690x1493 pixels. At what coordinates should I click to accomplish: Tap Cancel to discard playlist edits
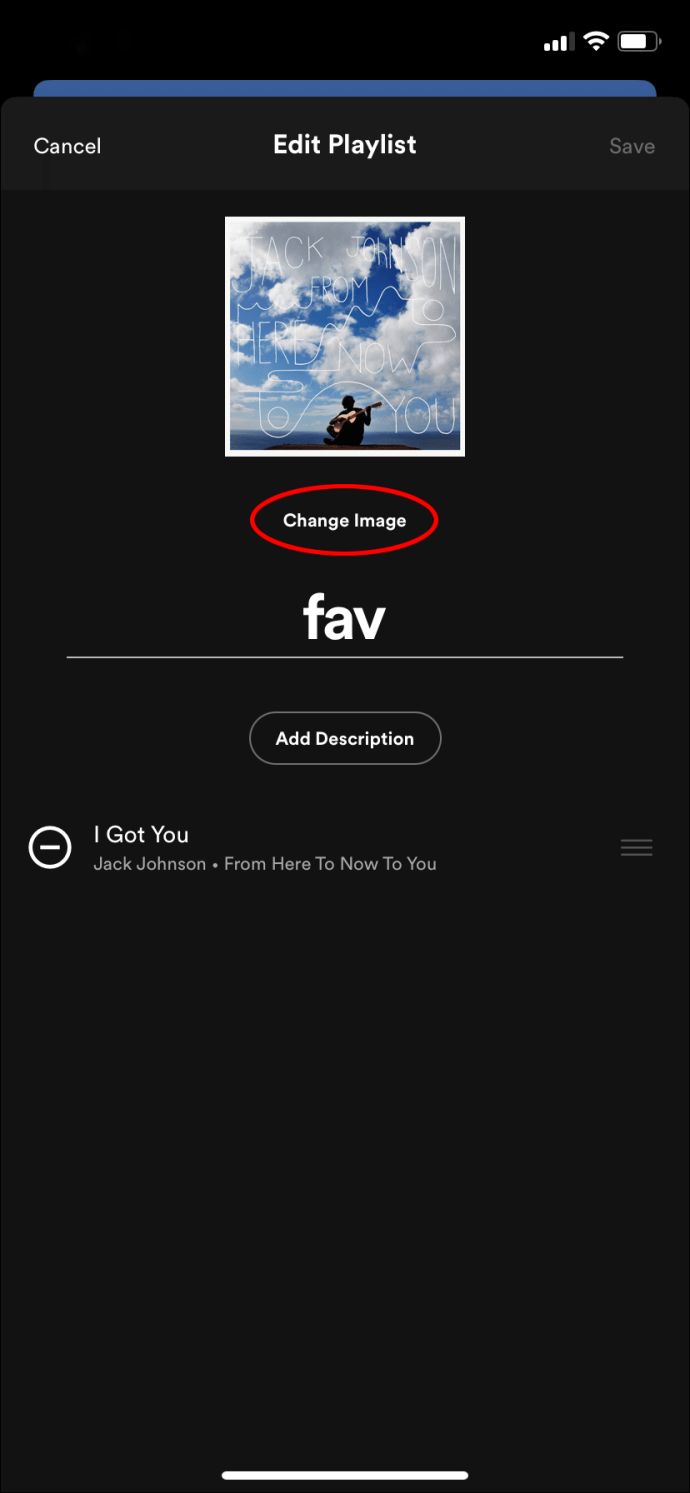tap(67, 146)
